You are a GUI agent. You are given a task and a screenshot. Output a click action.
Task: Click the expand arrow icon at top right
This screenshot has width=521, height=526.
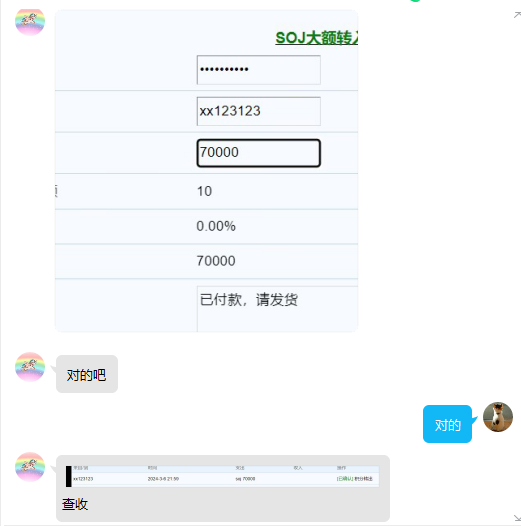click(517, 15)
